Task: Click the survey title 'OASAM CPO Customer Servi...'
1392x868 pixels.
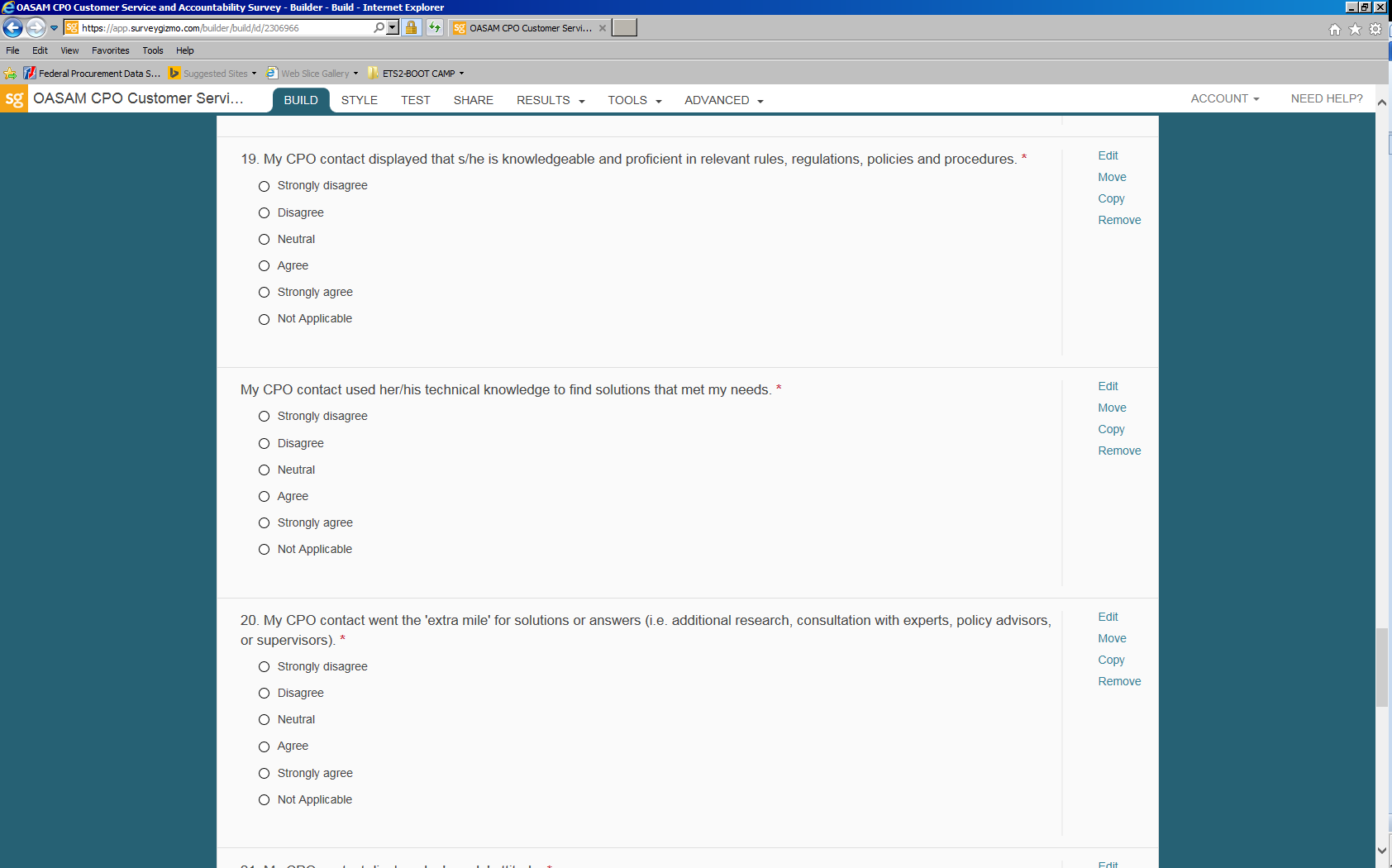Action: pyautogui.click(x=138, y=98)
